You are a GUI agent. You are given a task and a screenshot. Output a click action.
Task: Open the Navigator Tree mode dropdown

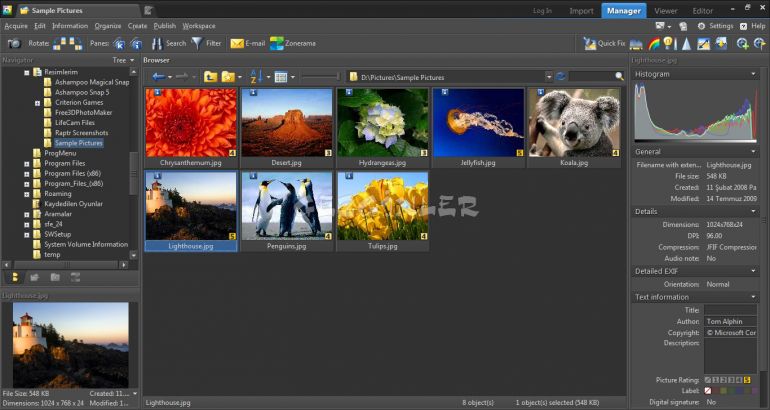pos(123,60)
